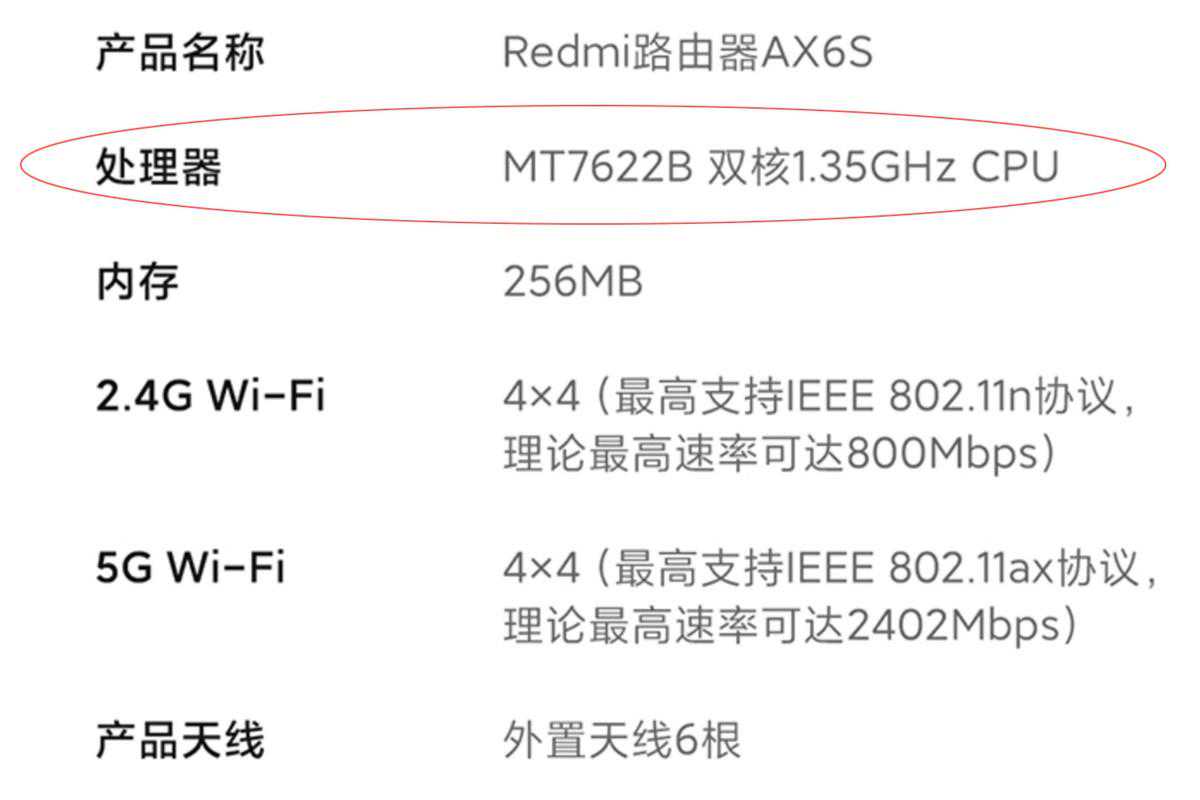The height and width of the screenshot is (800, 1200).
Task: Select the 256MB memory value
Action: 572,282
